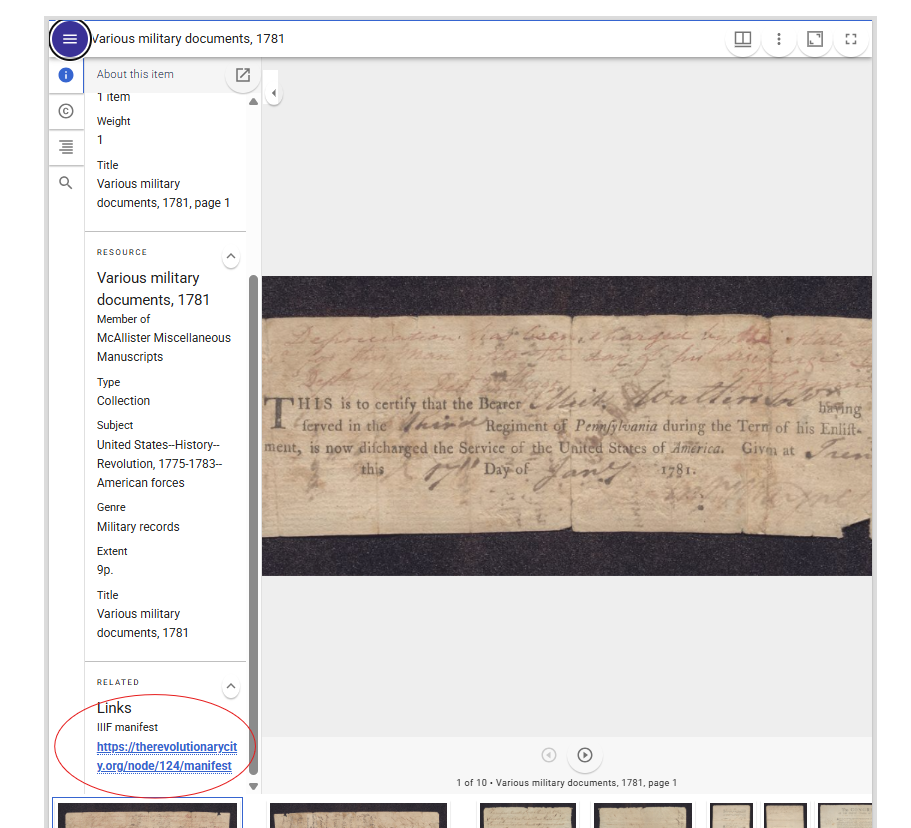Open metadata in a new window

pyautogui.click(x=242, y=75)
